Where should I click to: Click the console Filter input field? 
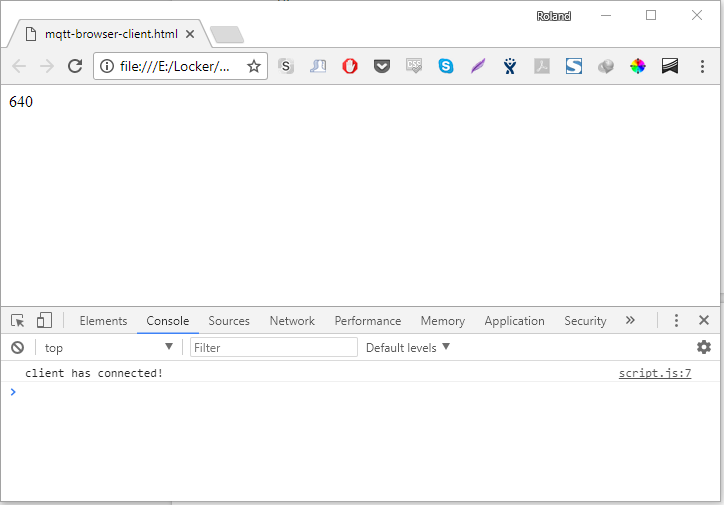pyautogui.click(x=273, y=348)
